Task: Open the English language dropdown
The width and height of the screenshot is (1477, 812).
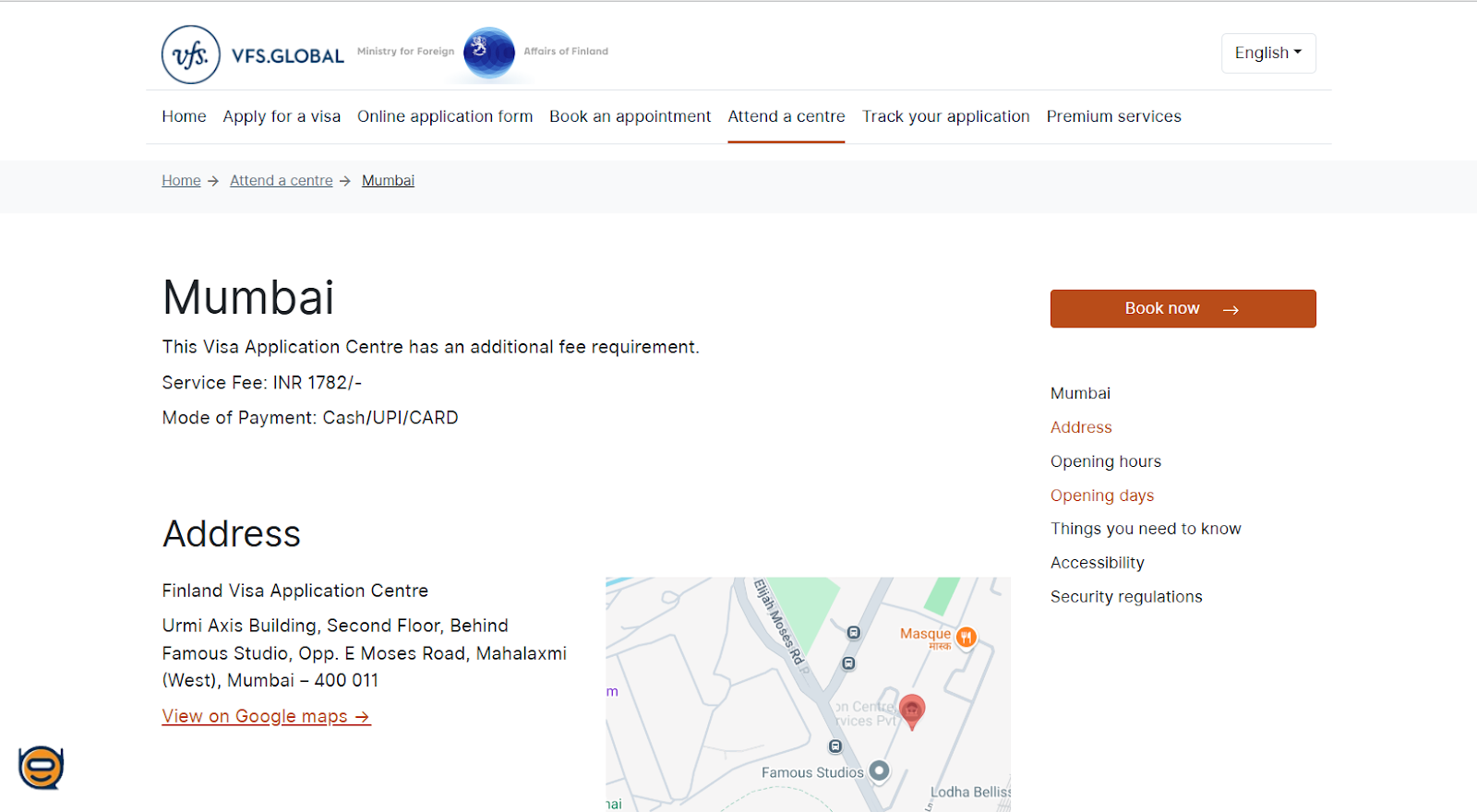Action: 1268,53
